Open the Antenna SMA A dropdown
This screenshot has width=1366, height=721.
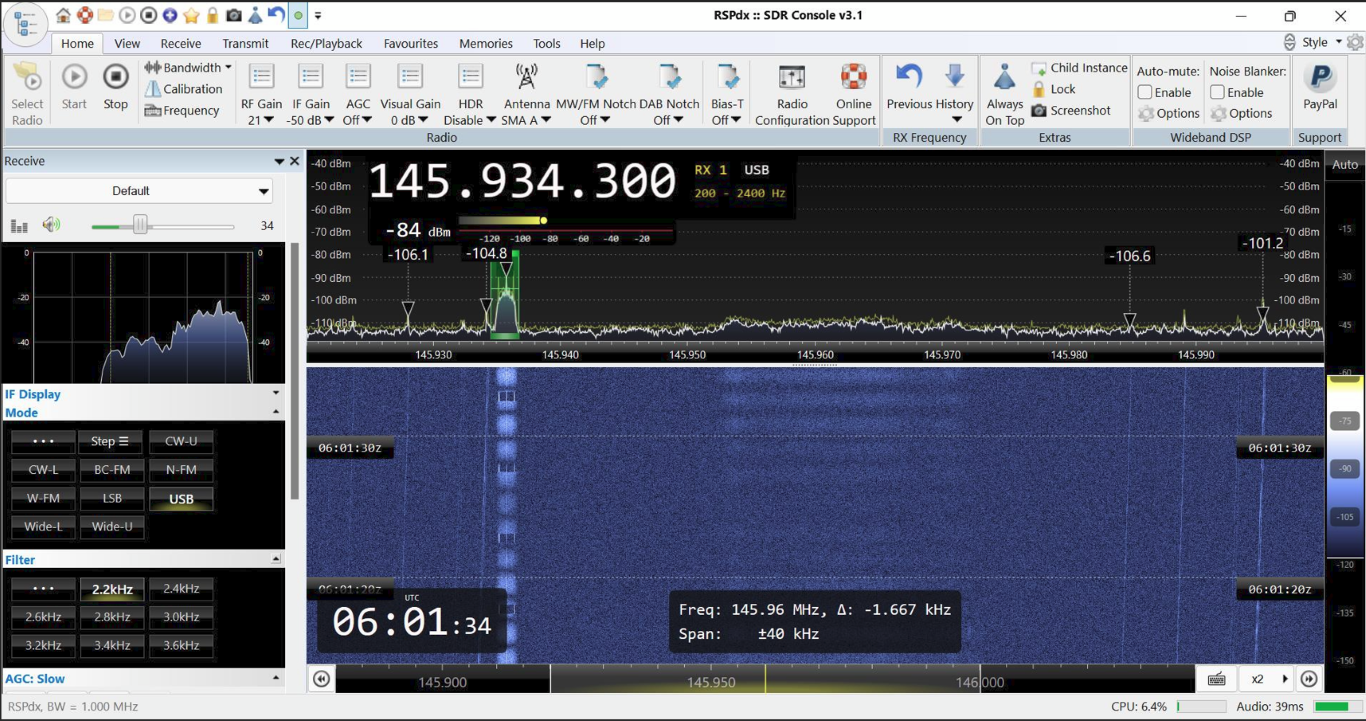tap(526, 95)
